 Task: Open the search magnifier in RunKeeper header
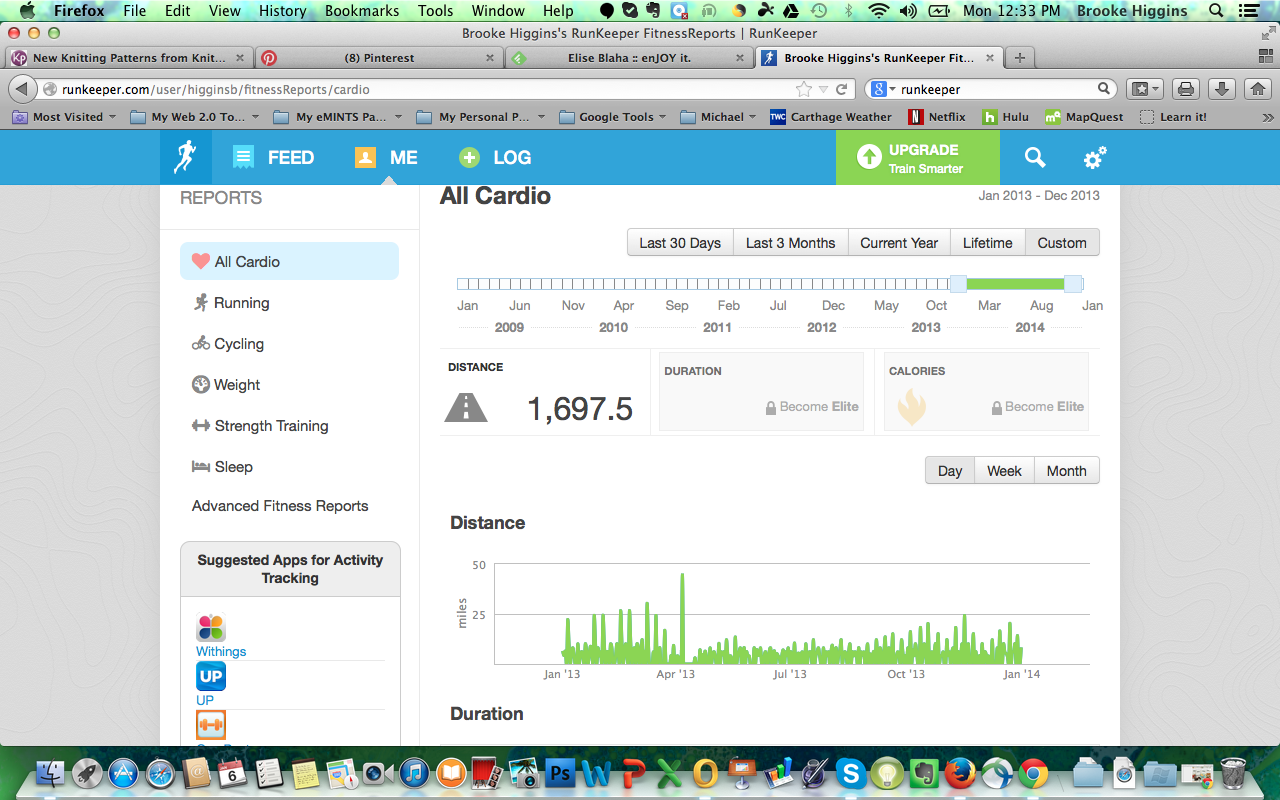coord(1035,157)
